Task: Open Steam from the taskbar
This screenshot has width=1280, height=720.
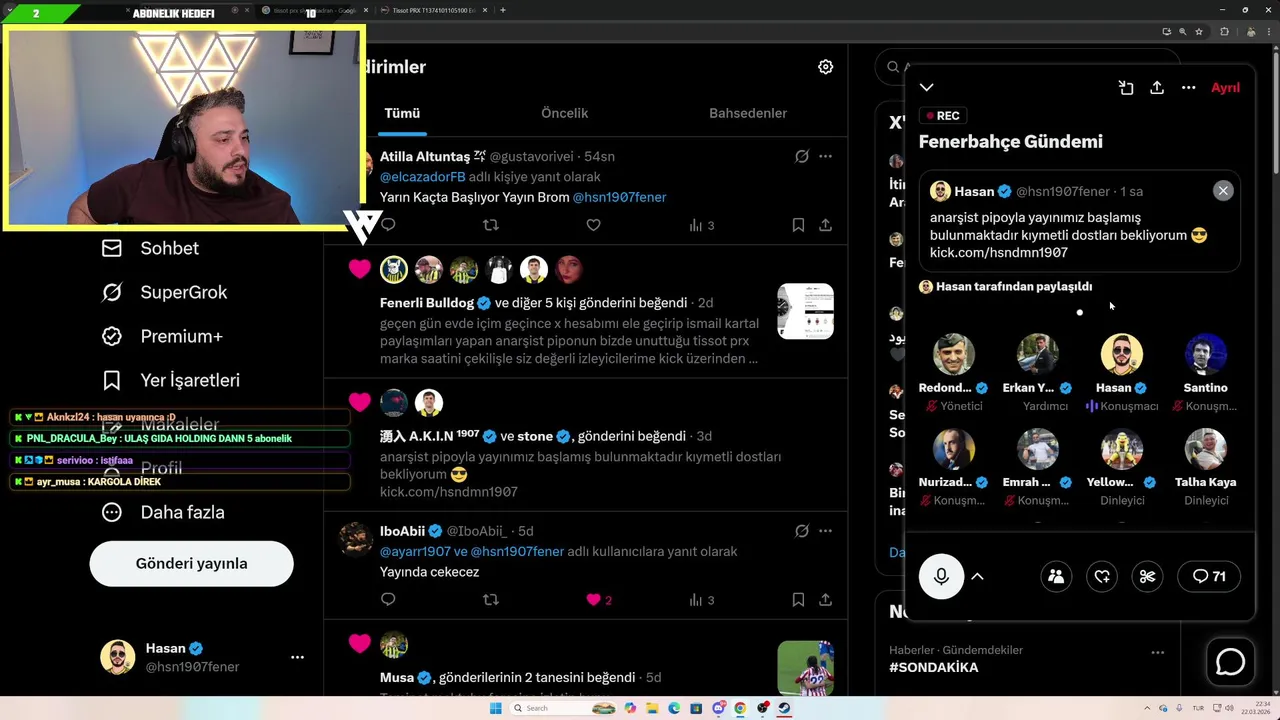Action: 784,708
